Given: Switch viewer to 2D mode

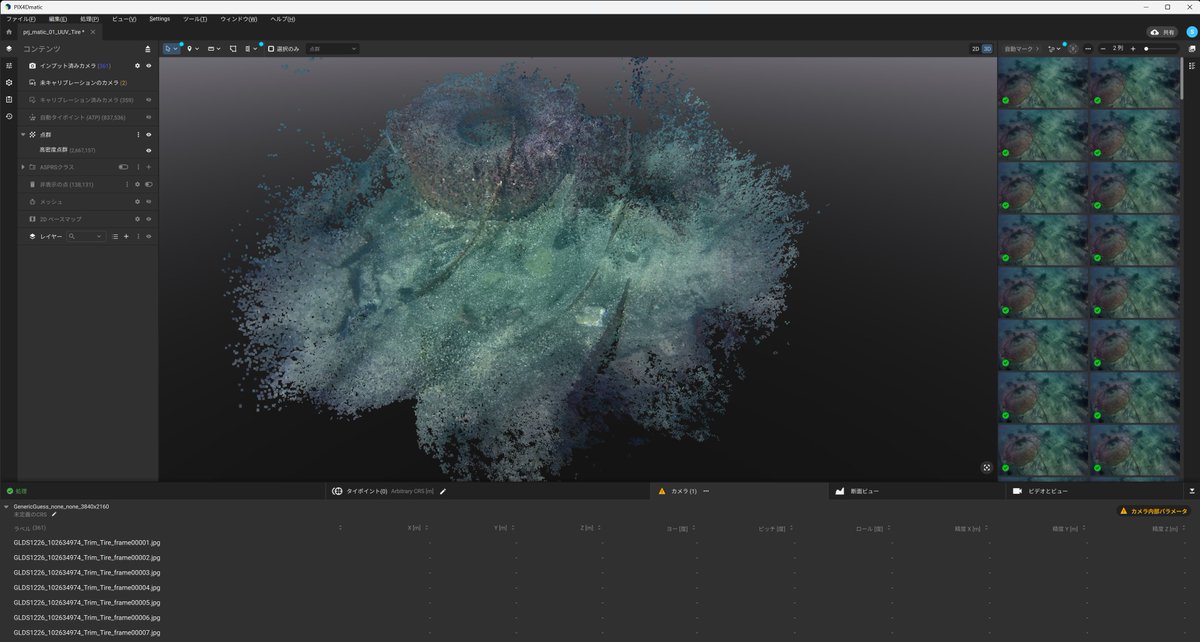Looking at the screenshot, I should point(975,48).
